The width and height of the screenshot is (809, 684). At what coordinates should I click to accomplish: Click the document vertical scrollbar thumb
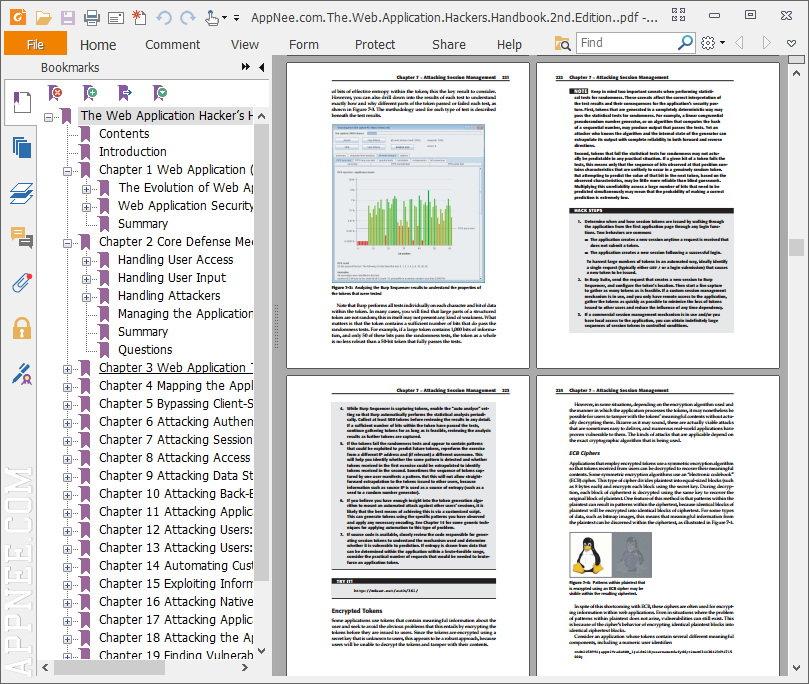tap(797, 247)
